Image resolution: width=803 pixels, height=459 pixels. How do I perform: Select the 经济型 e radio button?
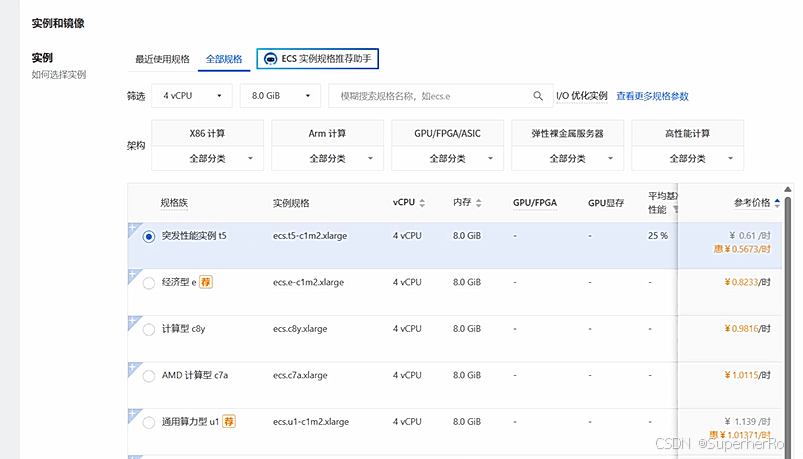pos(149,283)
